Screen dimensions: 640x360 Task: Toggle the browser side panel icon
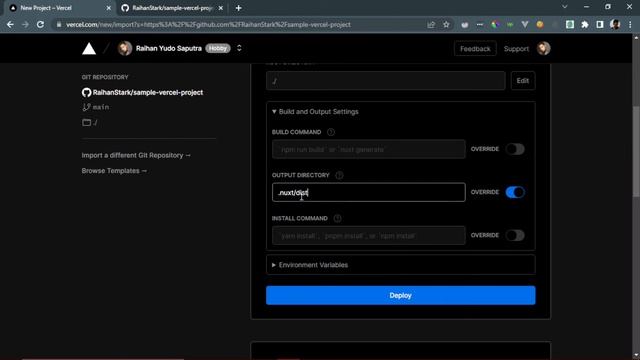600,25
